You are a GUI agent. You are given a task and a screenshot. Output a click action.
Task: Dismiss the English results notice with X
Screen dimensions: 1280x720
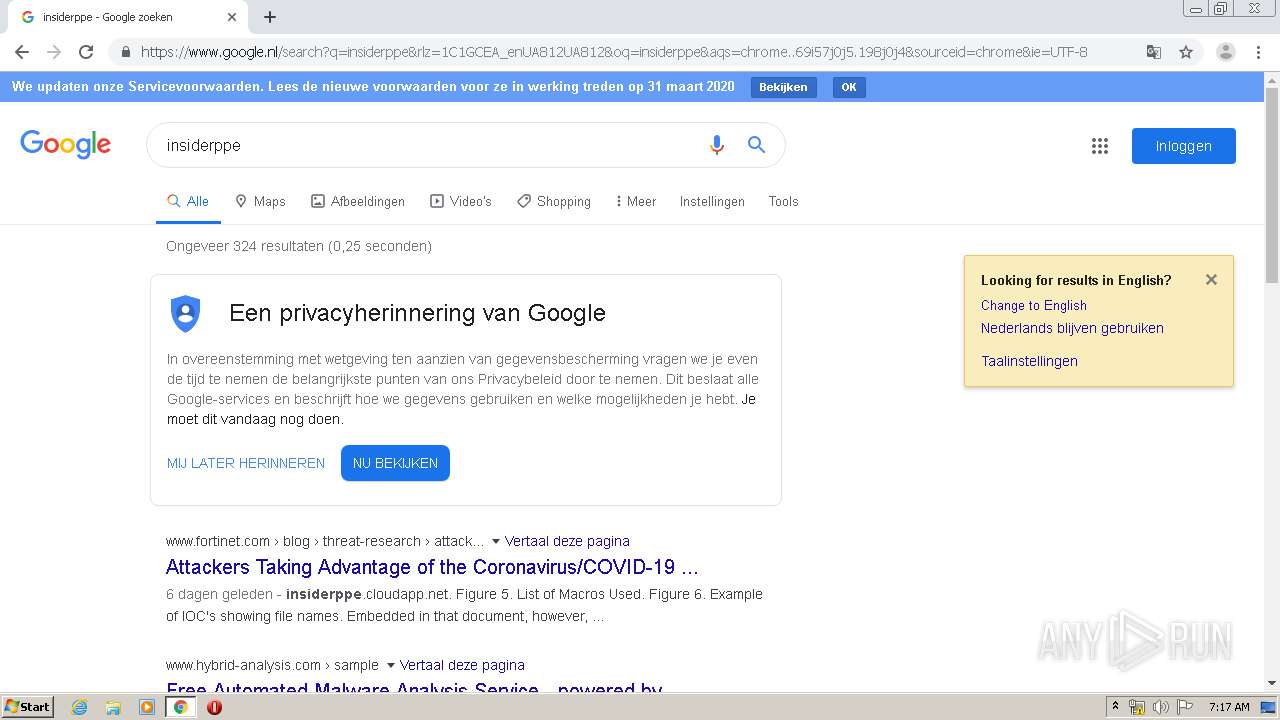[1211, 280]
